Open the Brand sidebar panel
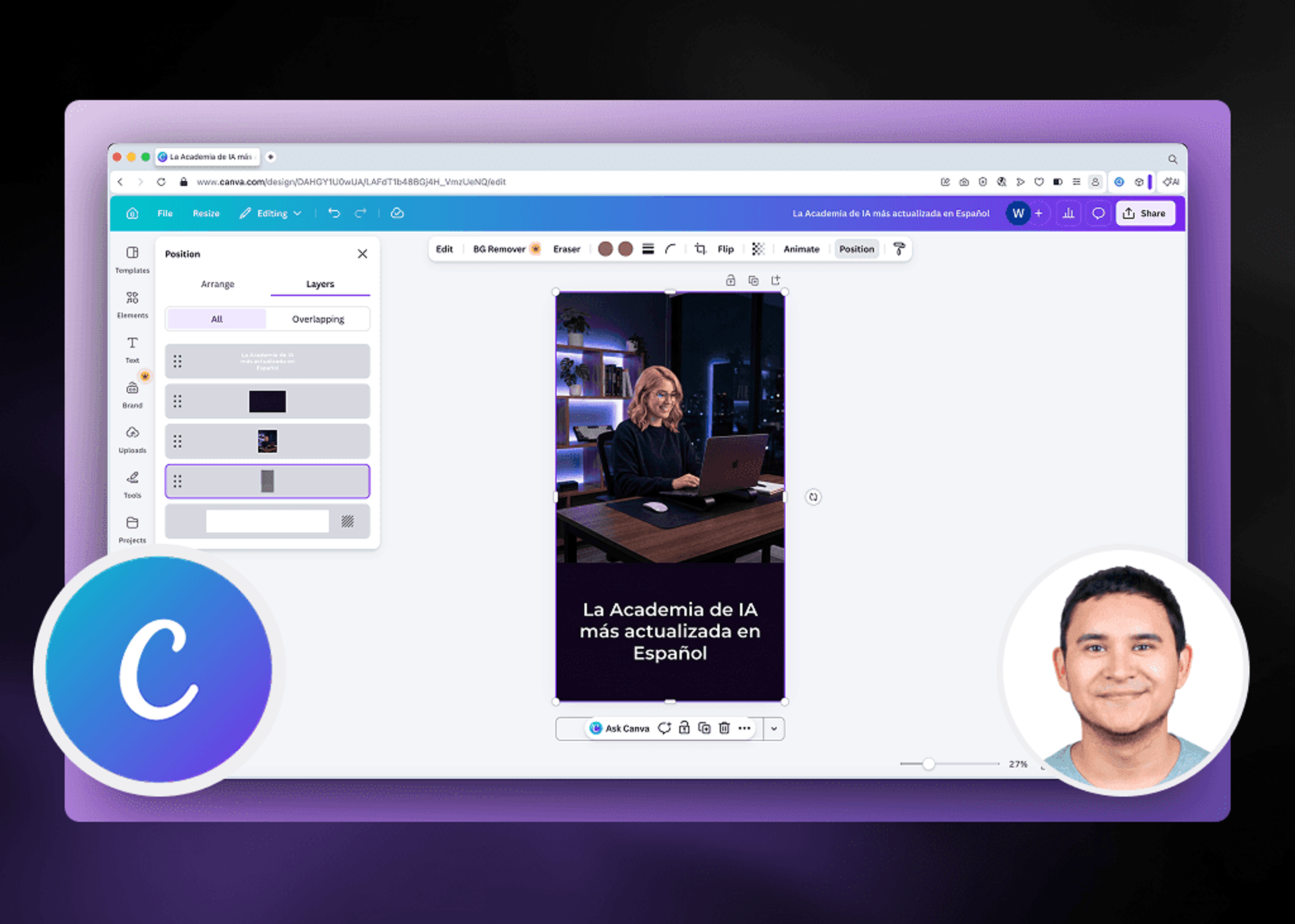 point(132,394)
